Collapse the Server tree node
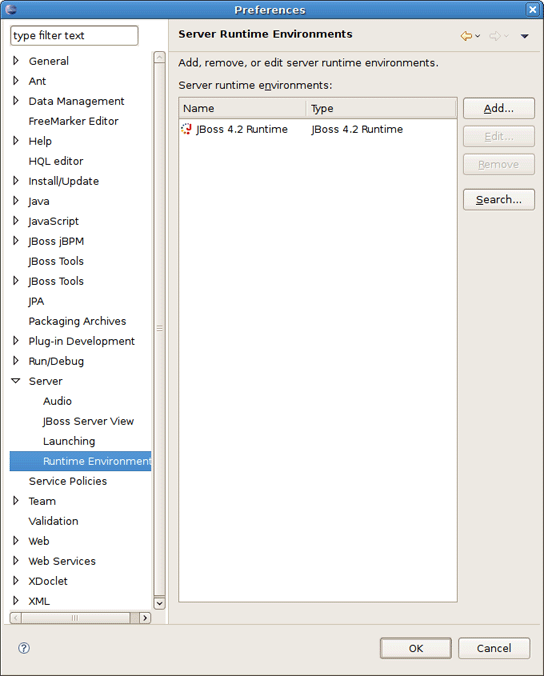This screenshot has width=544, height=676. tap(16, 381)
